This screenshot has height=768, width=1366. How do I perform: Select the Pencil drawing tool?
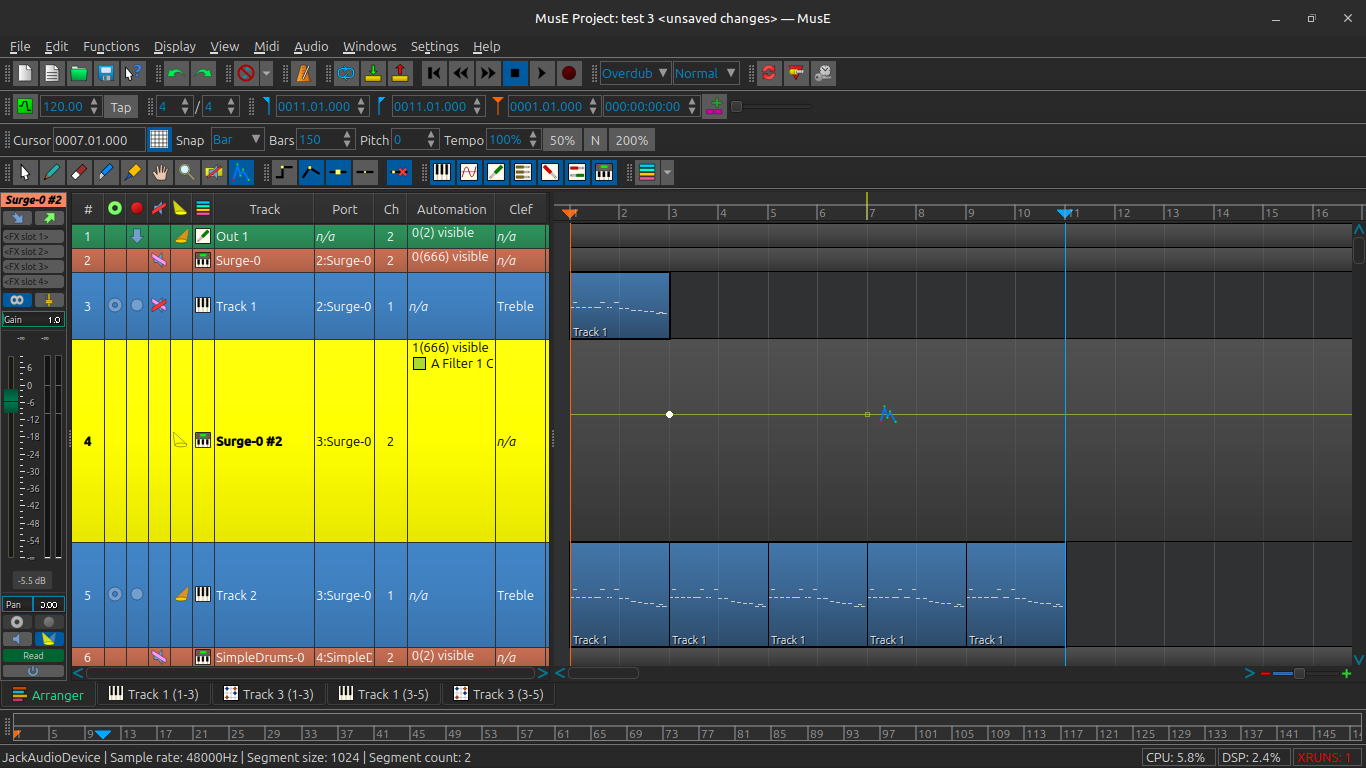pos(52,173)
